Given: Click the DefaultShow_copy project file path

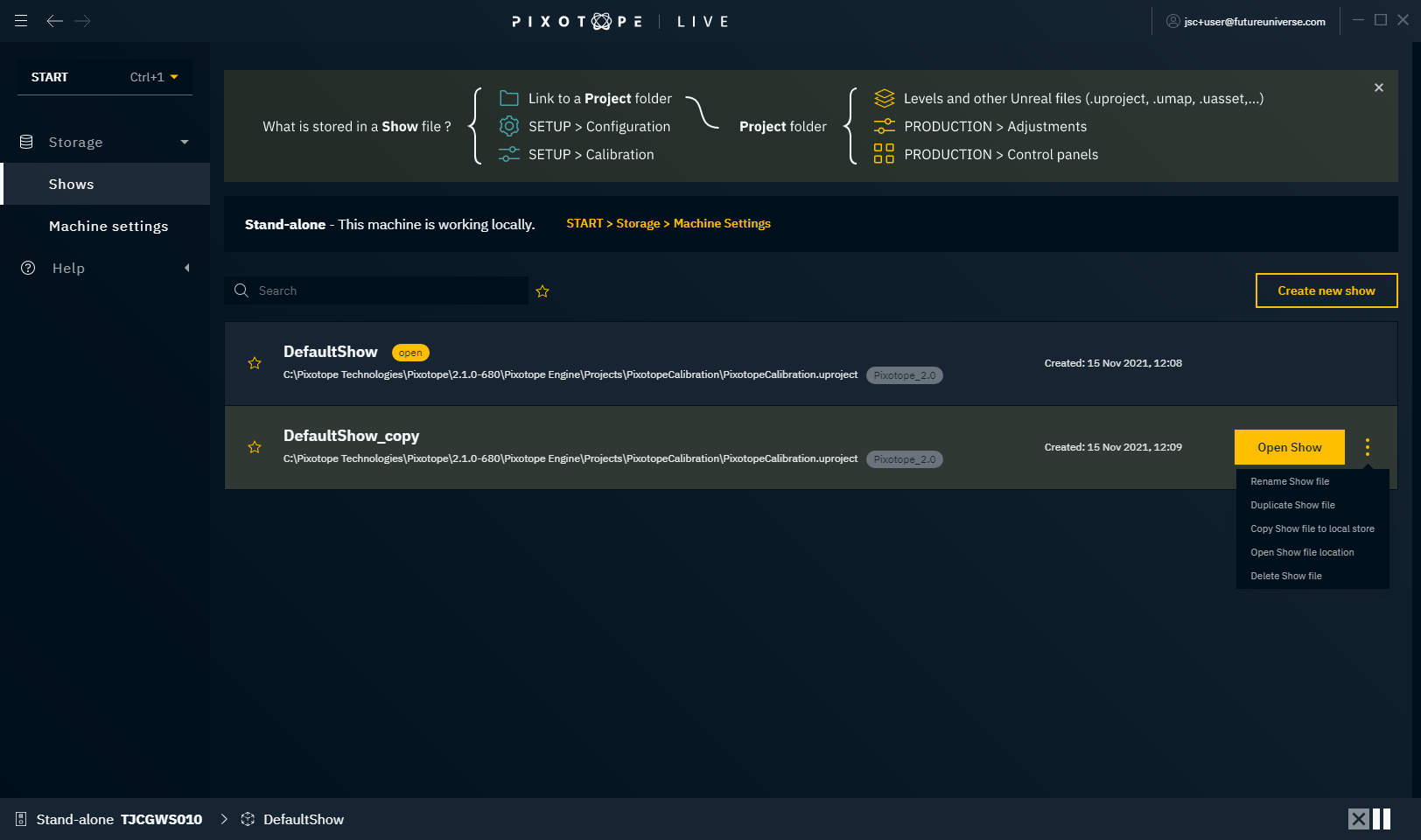Looking at the screenshot, I should click(x=570, y=458).
